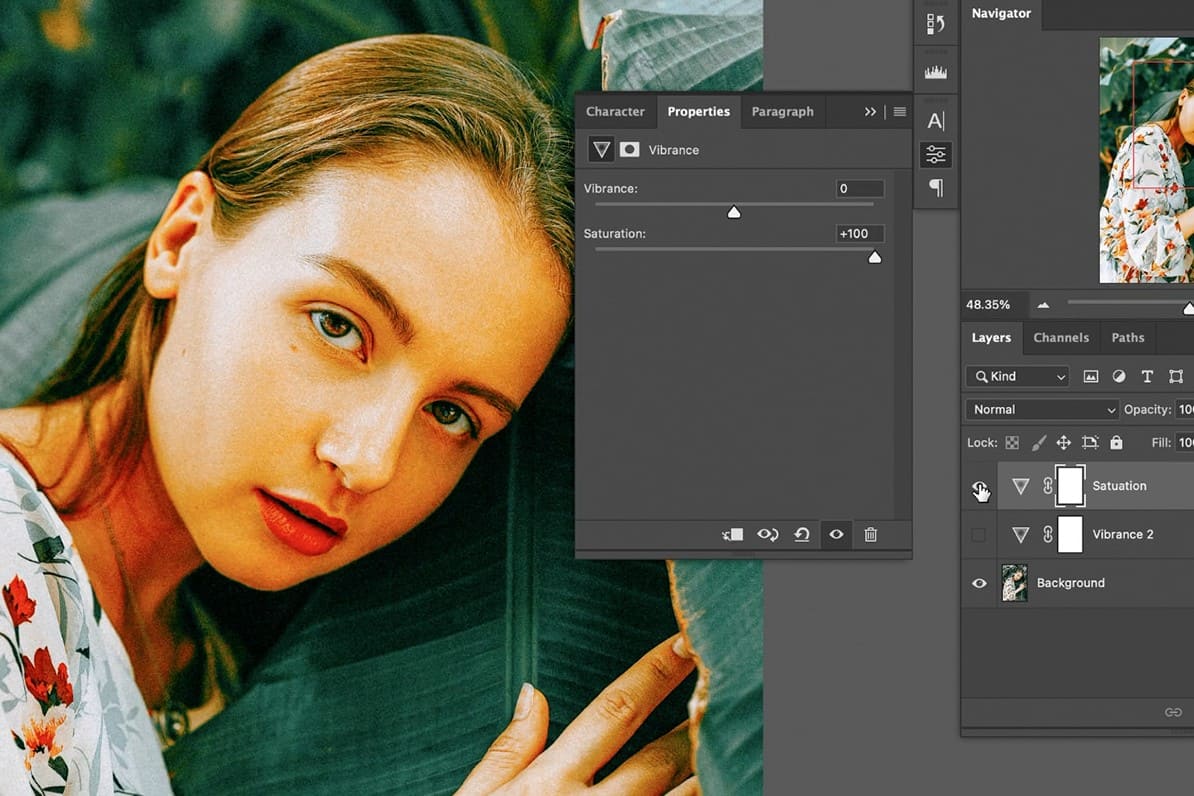This screenshot has width=1194, height=796.
Task: Switch to the Channels tab
Action: [1061, 338]
